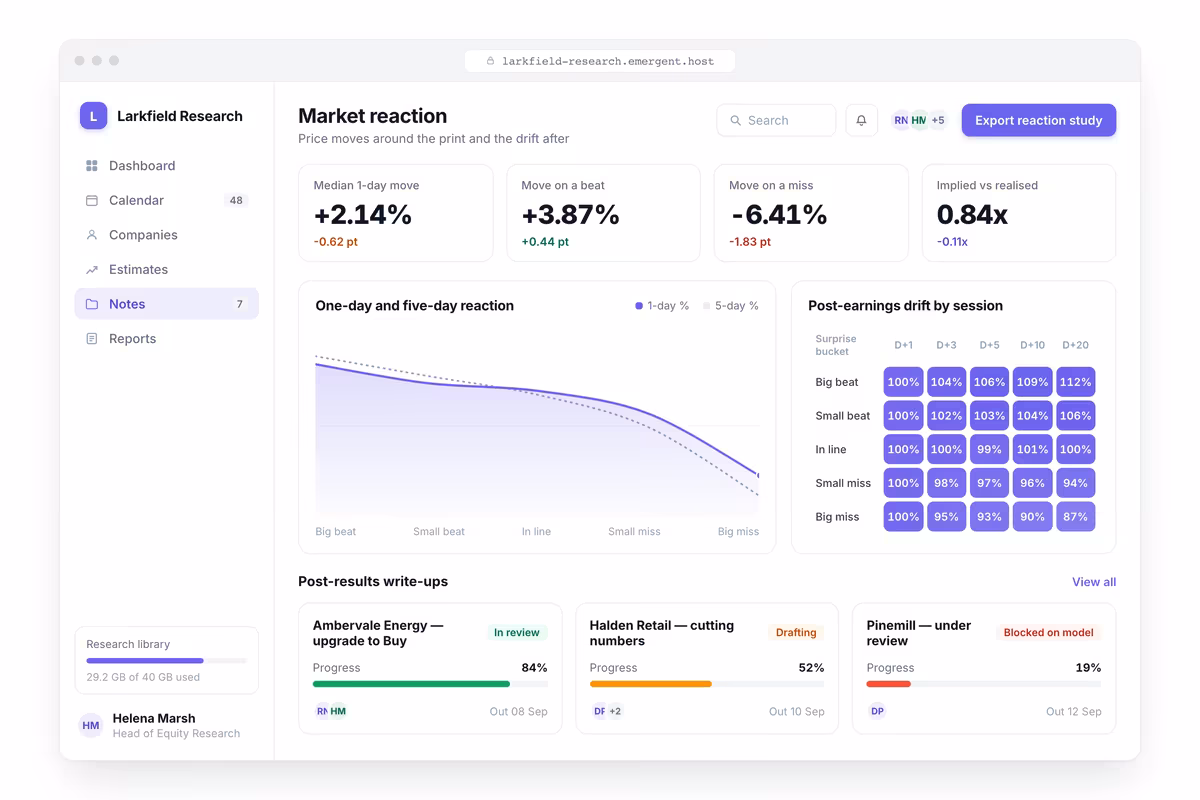
Task: Click Small miss label on chart axis
Action: coord(634,532)
